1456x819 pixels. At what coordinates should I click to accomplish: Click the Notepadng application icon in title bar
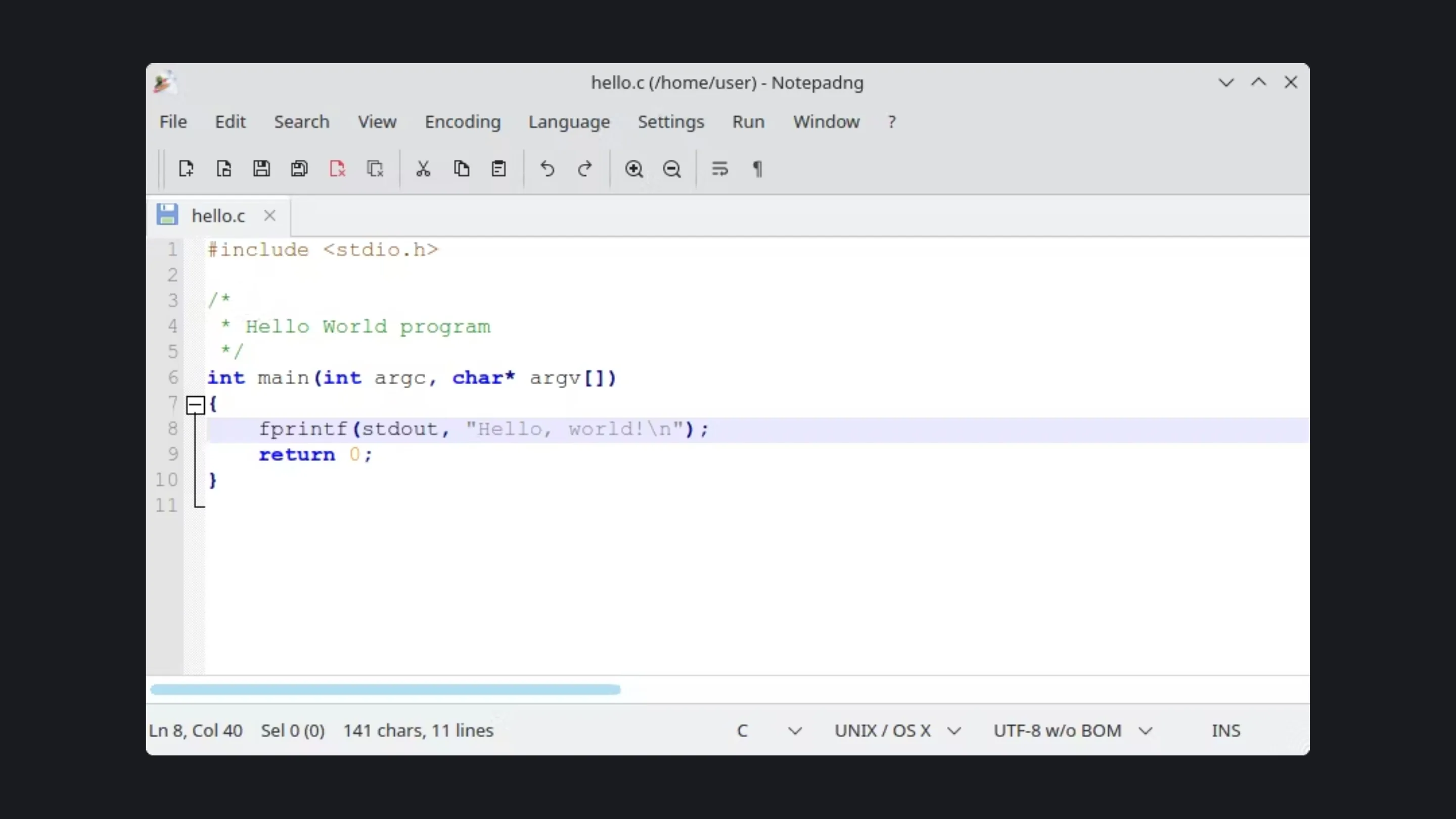pos(165,82)
